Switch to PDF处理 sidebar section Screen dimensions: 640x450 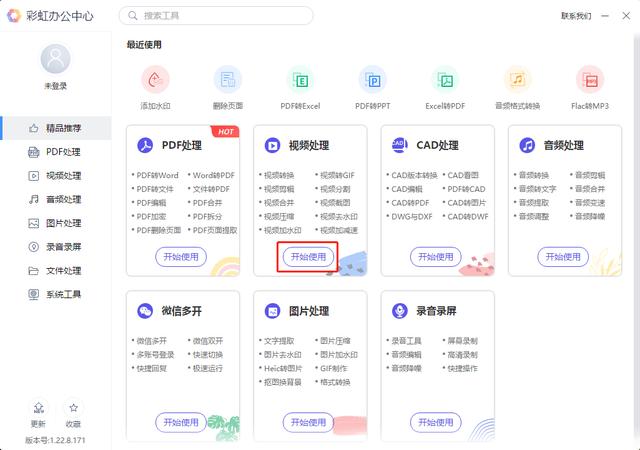coord(56,152)
